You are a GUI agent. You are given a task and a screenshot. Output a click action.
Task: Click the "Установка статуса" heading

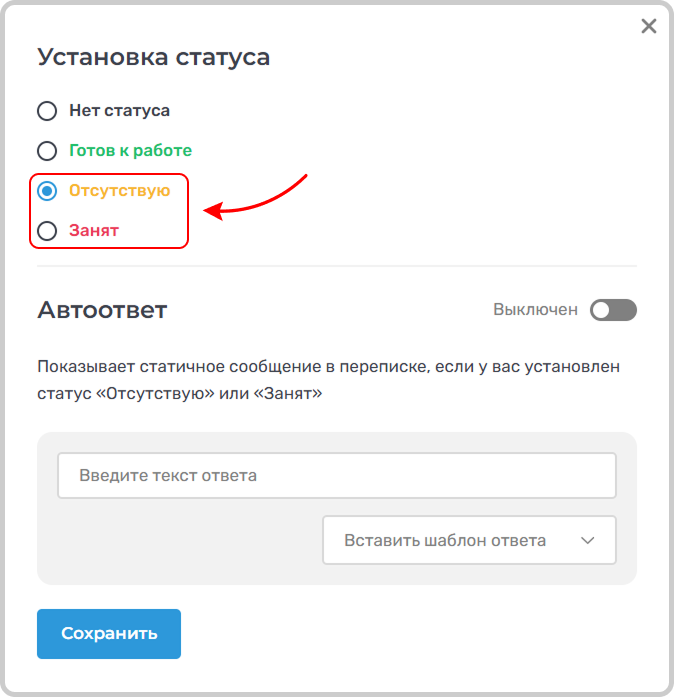153,57
